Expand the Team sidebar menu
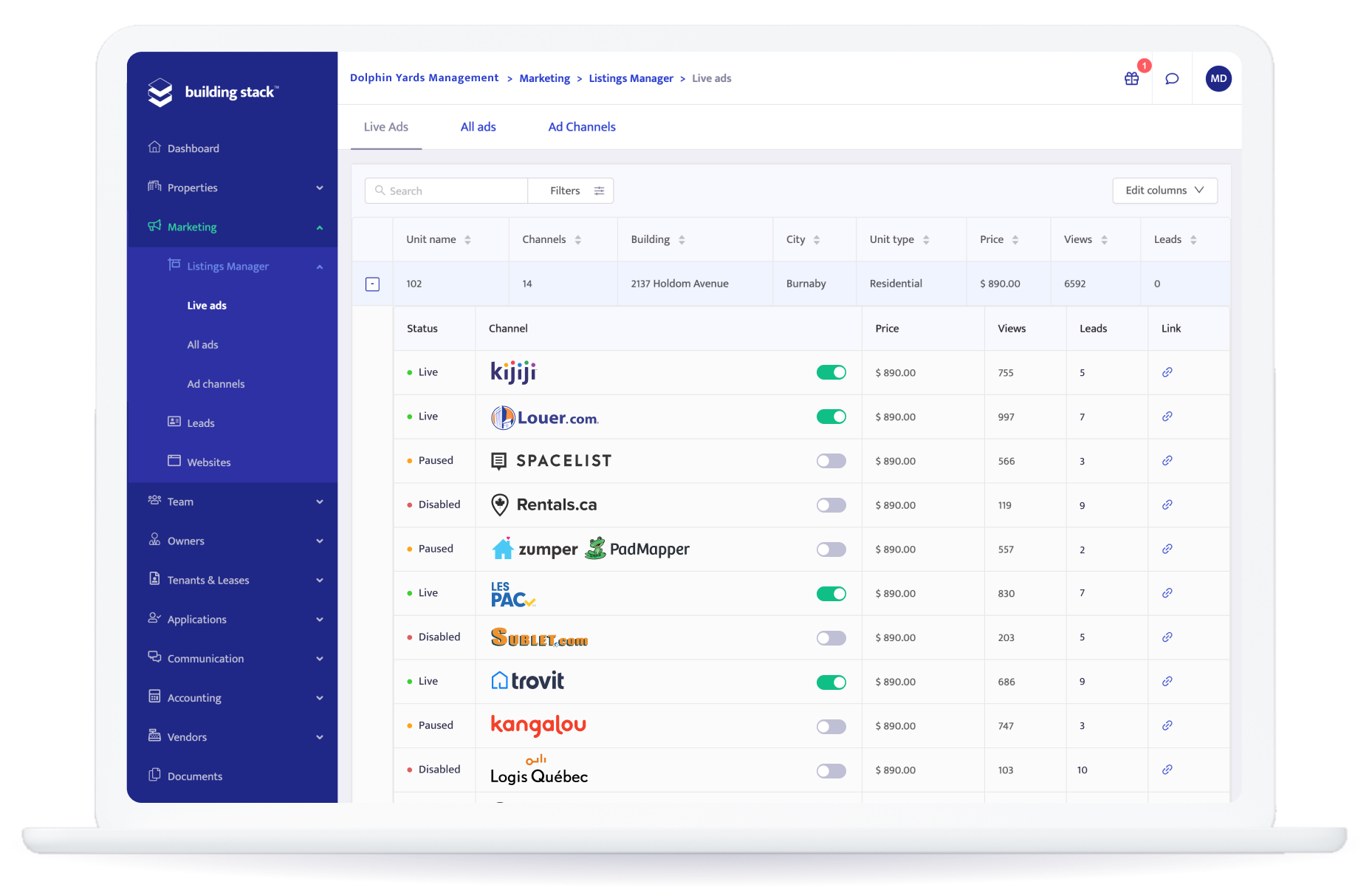Screen dimensions: 1372x890 tap(320, 502)
